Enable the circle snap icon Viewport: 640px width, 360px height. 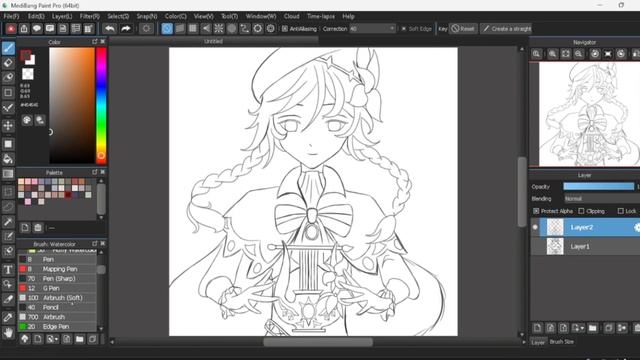(x=232, y=29)
